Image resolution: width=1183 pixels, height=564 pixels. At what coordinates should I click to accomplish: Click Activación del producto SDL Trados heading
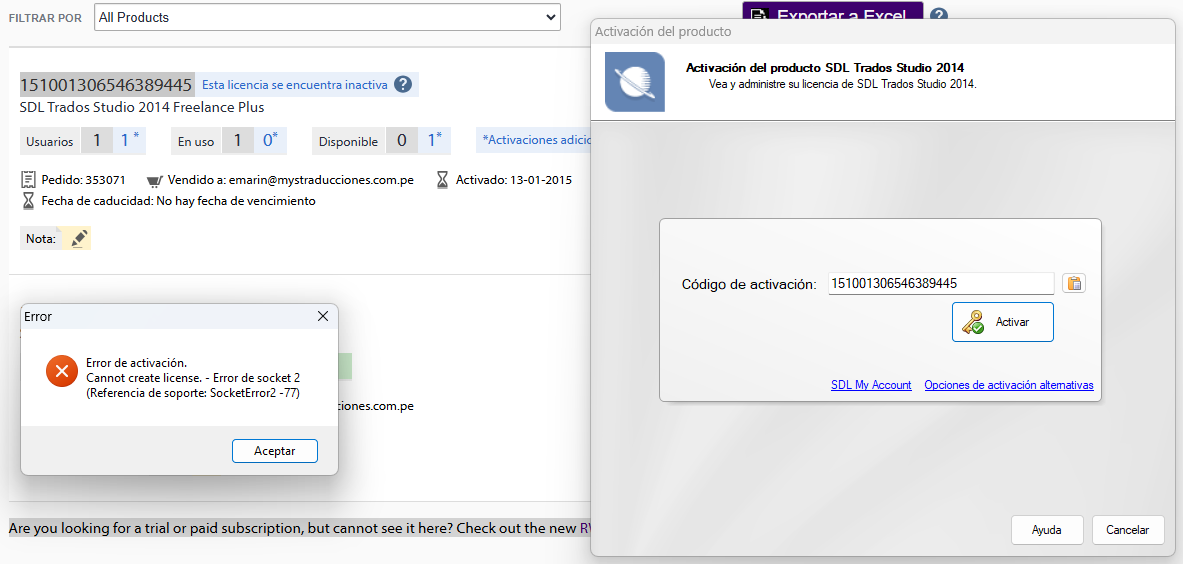click(x=825, y=68)
